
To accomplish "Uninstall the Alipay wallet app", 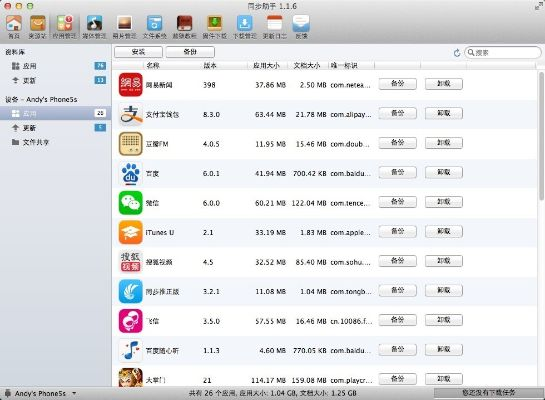I will pyautogui.click(x=444, y=113).
